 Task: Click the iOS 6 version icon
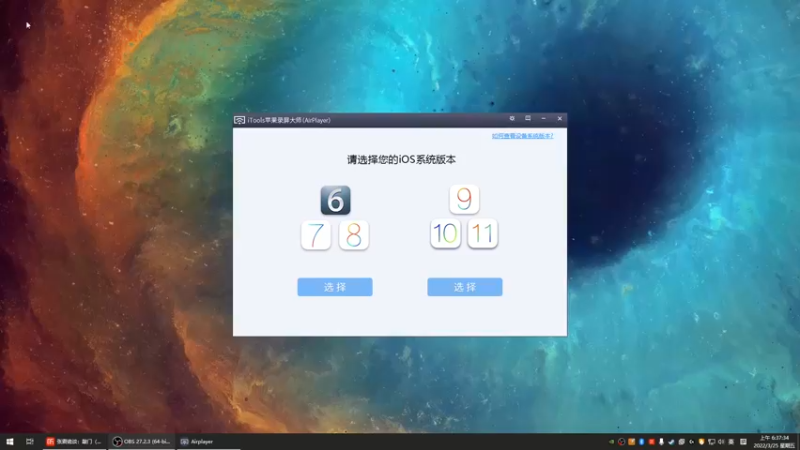pyautogui.click(x=335, y=200)
